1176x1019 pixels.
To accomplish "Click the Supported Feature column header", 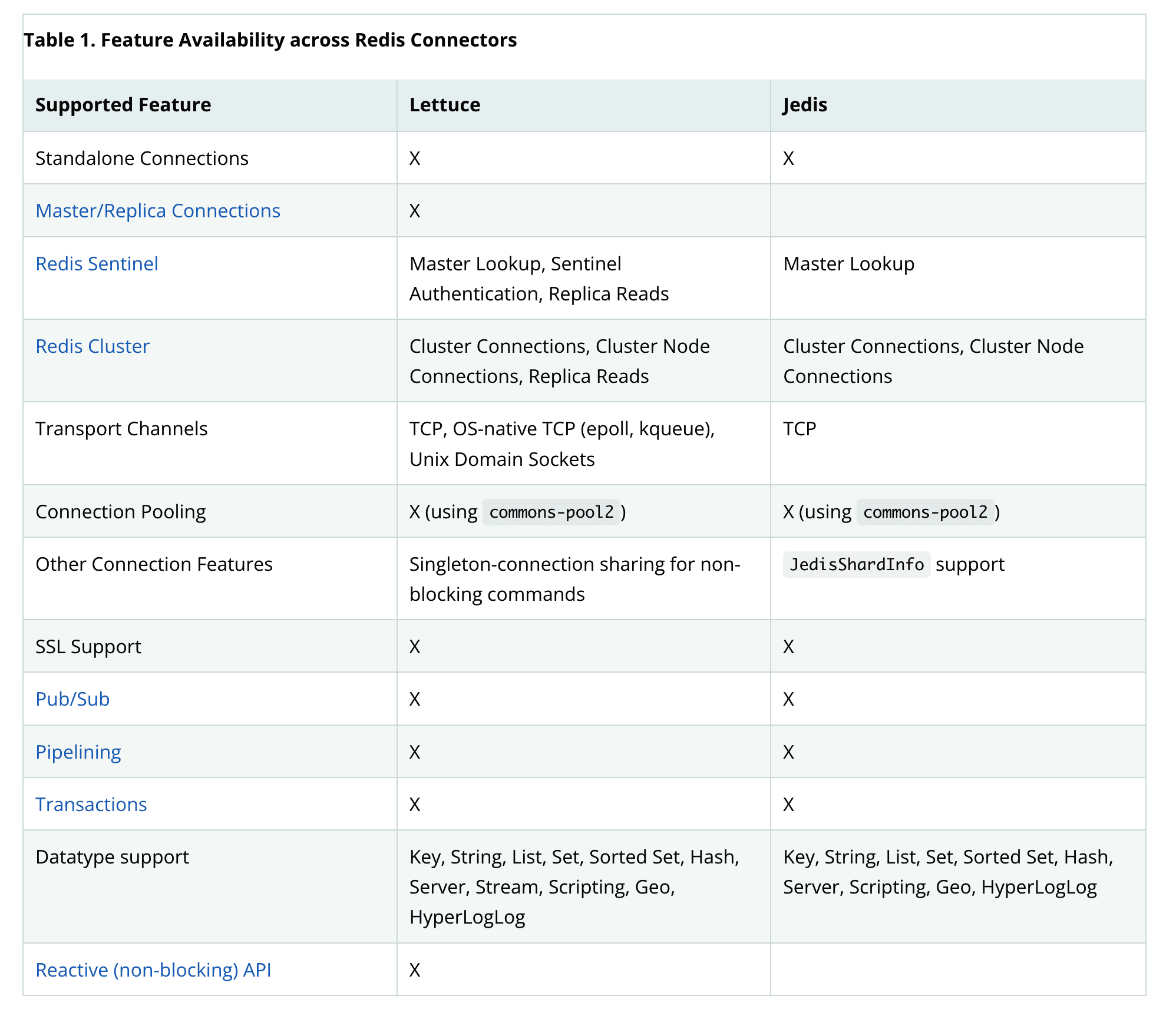I will 123,105.
